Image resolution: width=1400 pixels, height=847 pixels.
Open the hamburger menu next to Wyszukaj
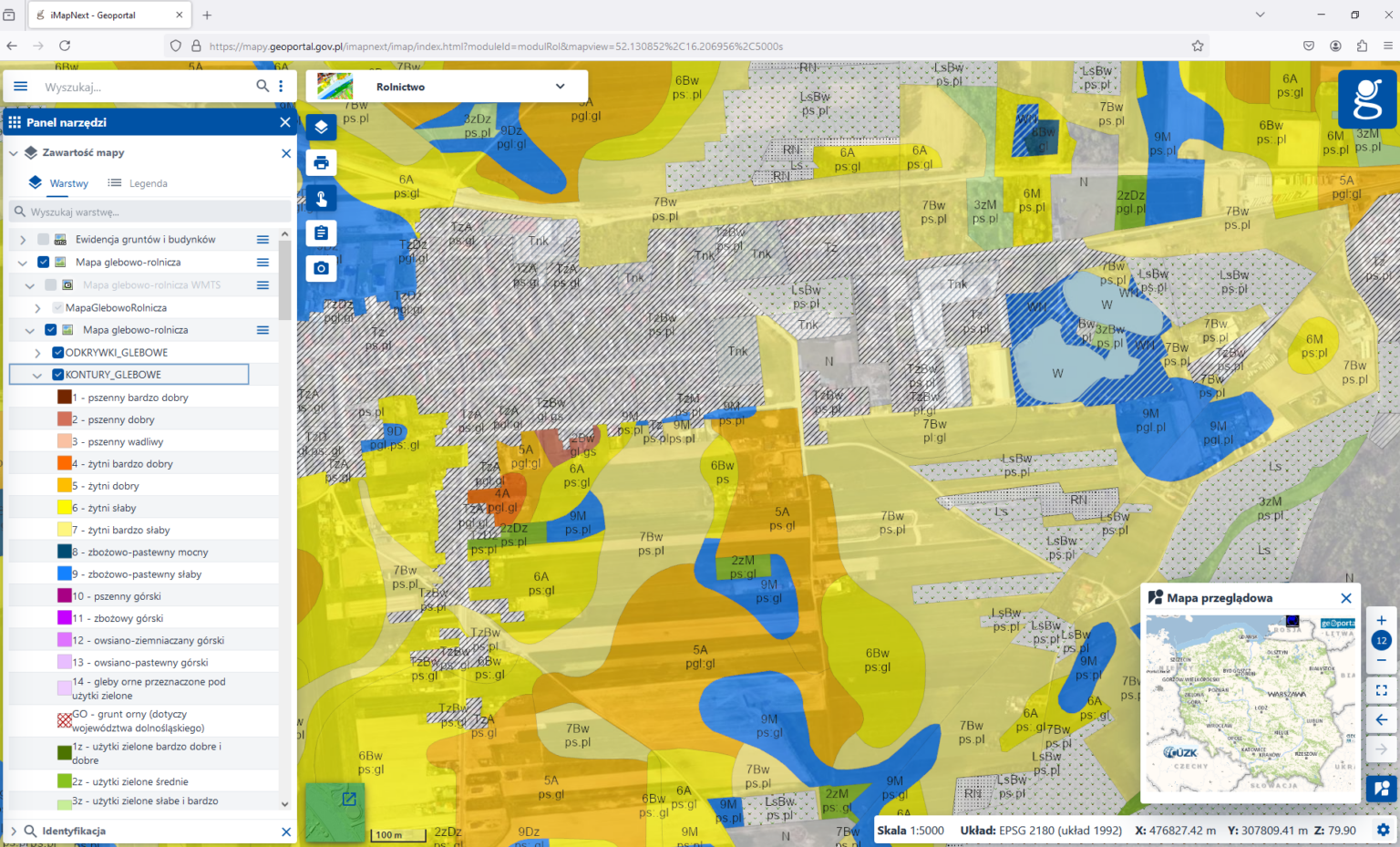20,86
